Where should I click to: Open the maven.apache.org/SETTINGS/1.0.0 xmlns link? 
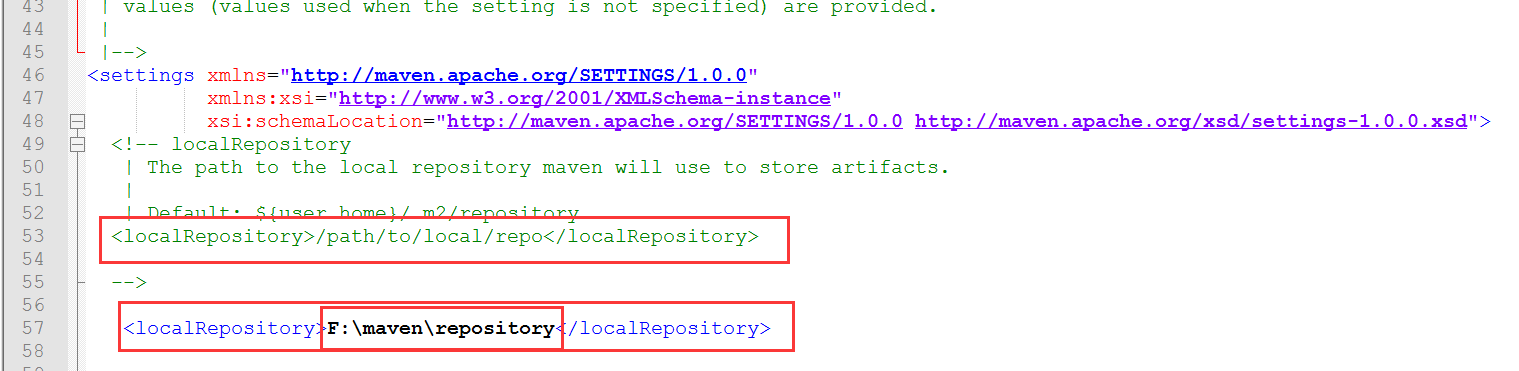tap(519, 75)
